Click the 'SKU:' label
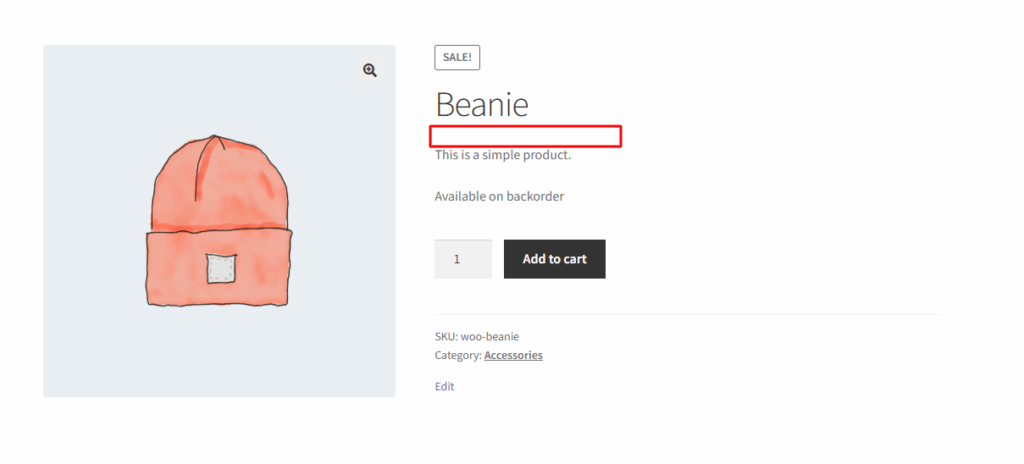1024x464 pixels. 447,337
